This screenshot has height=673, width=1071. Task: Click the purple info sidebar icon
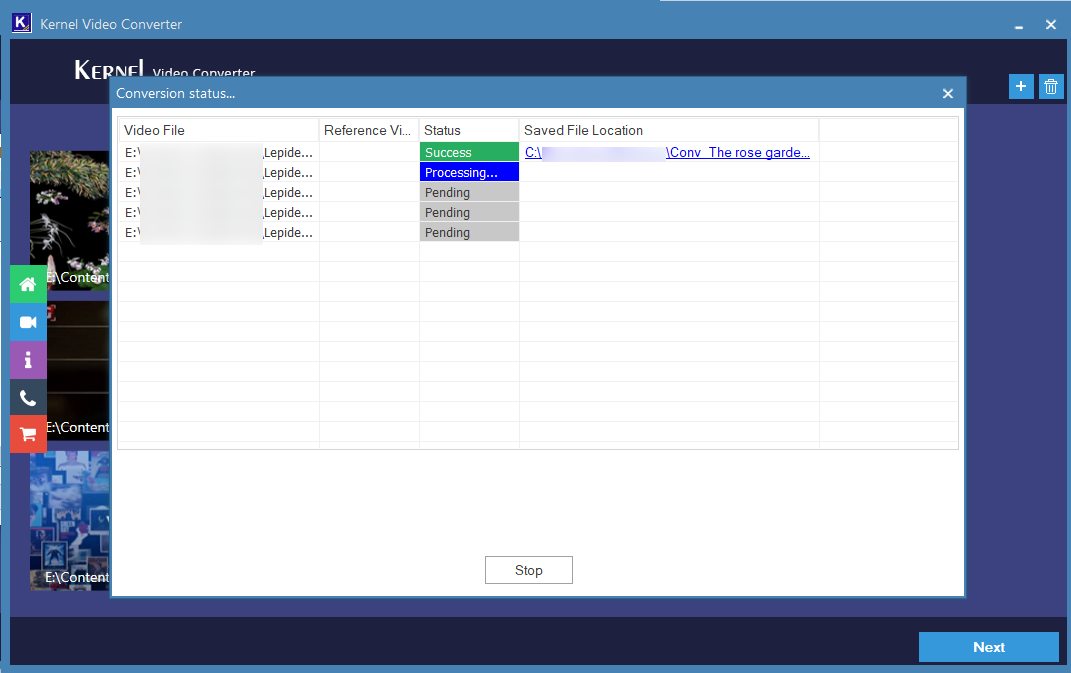[x=28, y=360]
